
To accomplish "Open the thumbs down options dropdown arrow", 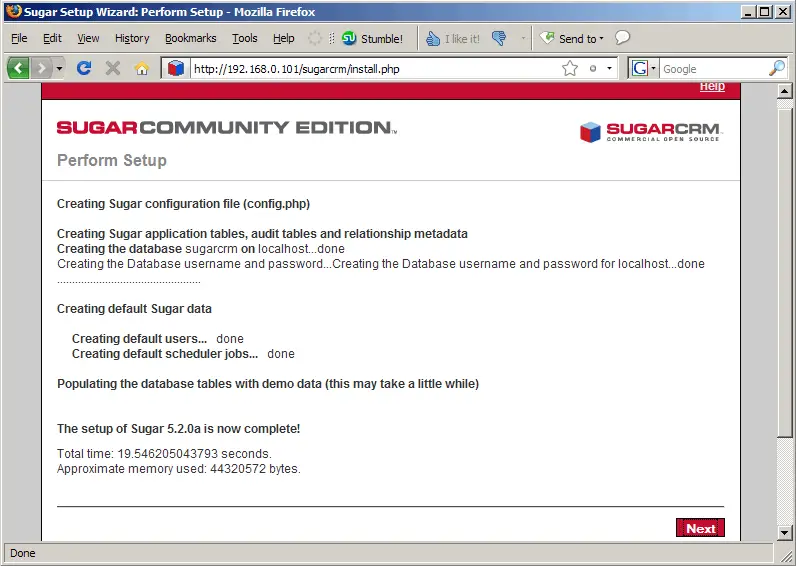I will pyautogui.click(x=523, y=39).
